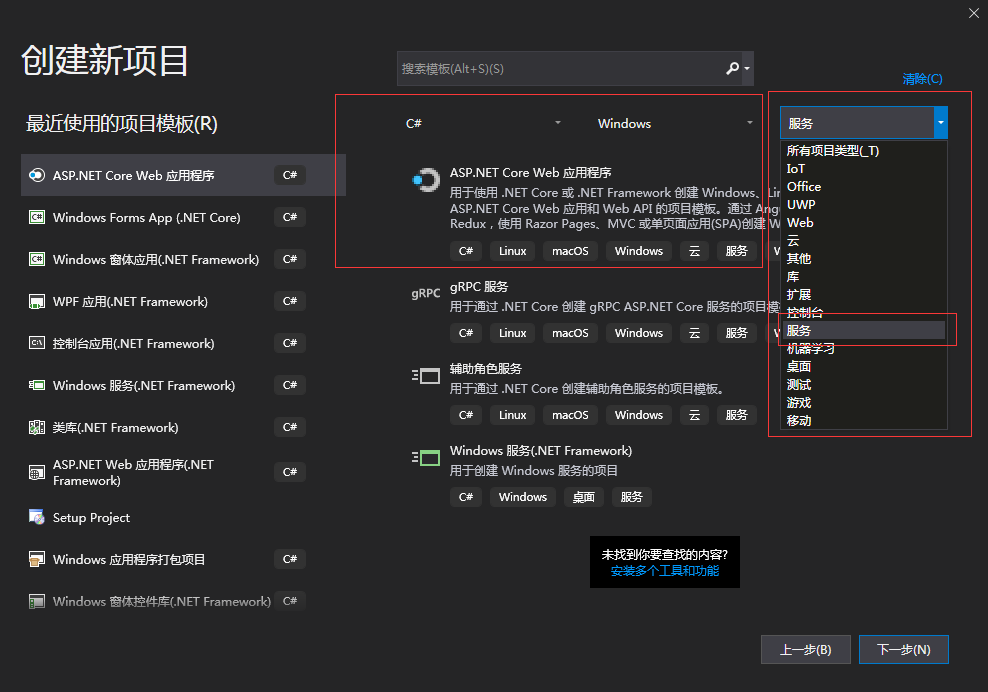
Task: Click 下一步(N) next button
Action: (904, 649)
